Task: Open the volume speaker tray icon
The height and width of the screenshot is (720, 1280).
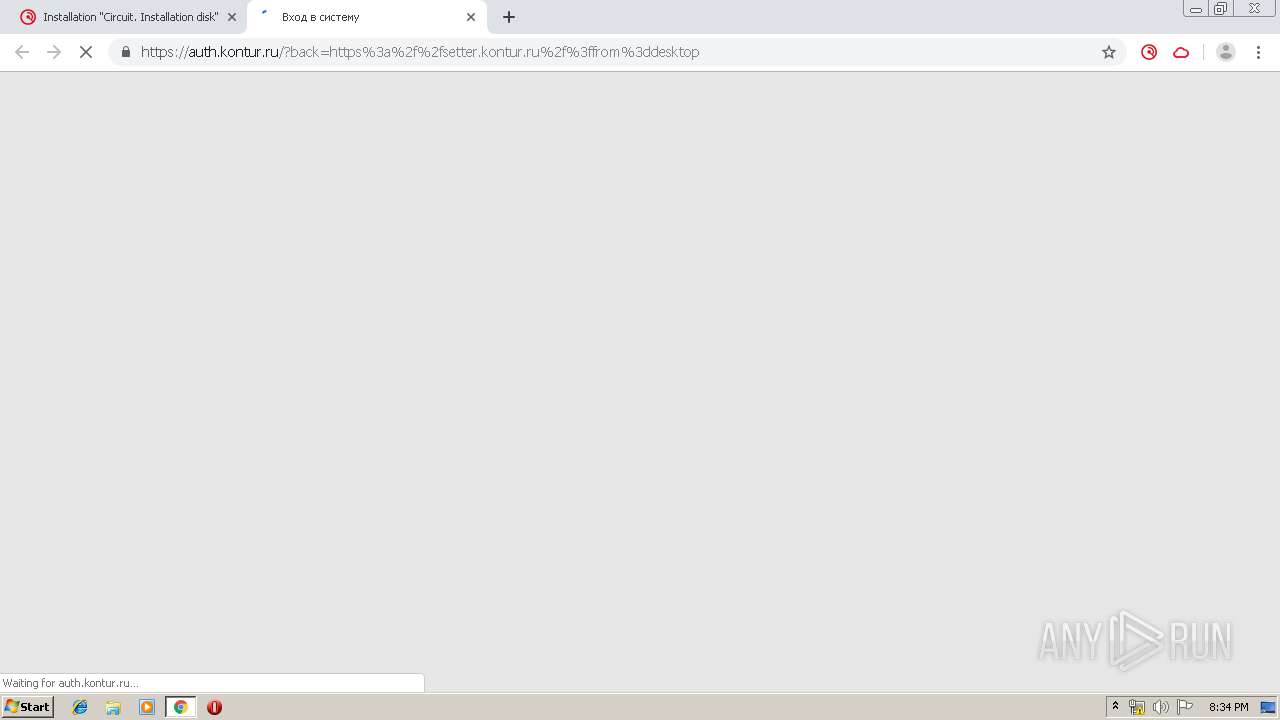Action: (1161, 707)
